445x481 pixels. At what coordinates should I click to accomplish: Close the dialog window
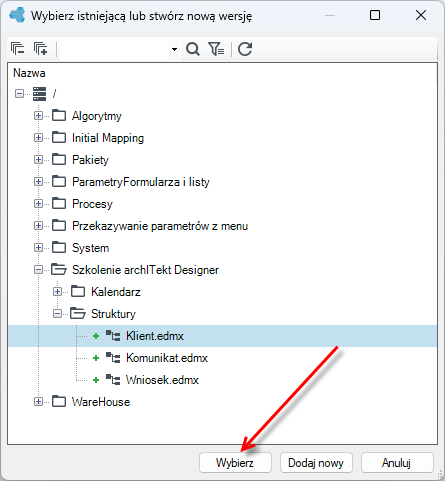[x=421, y=15]
